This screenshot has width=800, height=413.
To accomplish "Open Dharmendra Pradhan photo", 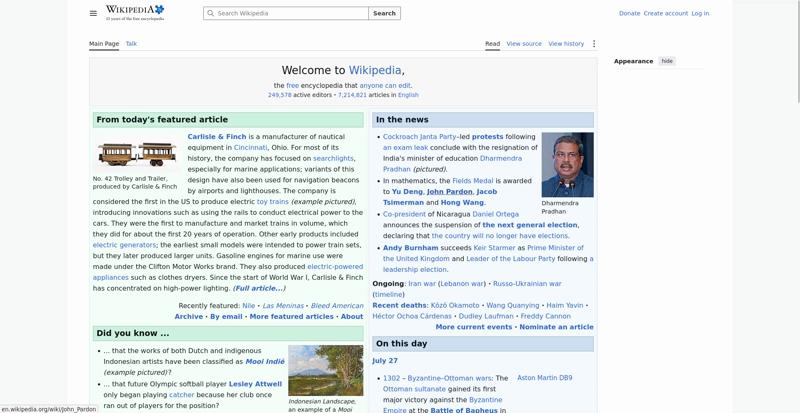I will point(567,165).
